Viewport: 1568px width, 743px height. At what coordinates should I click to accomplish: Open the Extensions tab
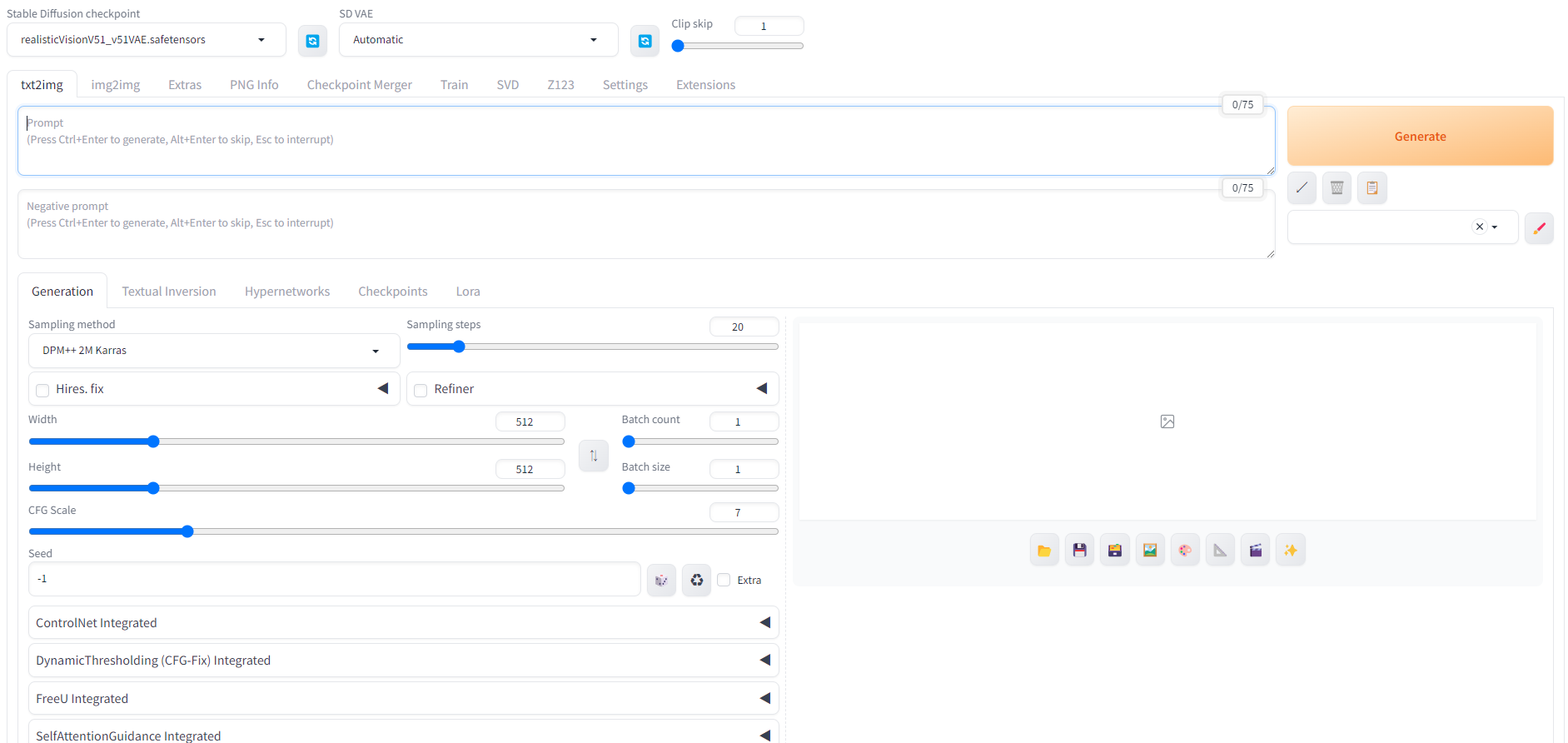(706, 85)
